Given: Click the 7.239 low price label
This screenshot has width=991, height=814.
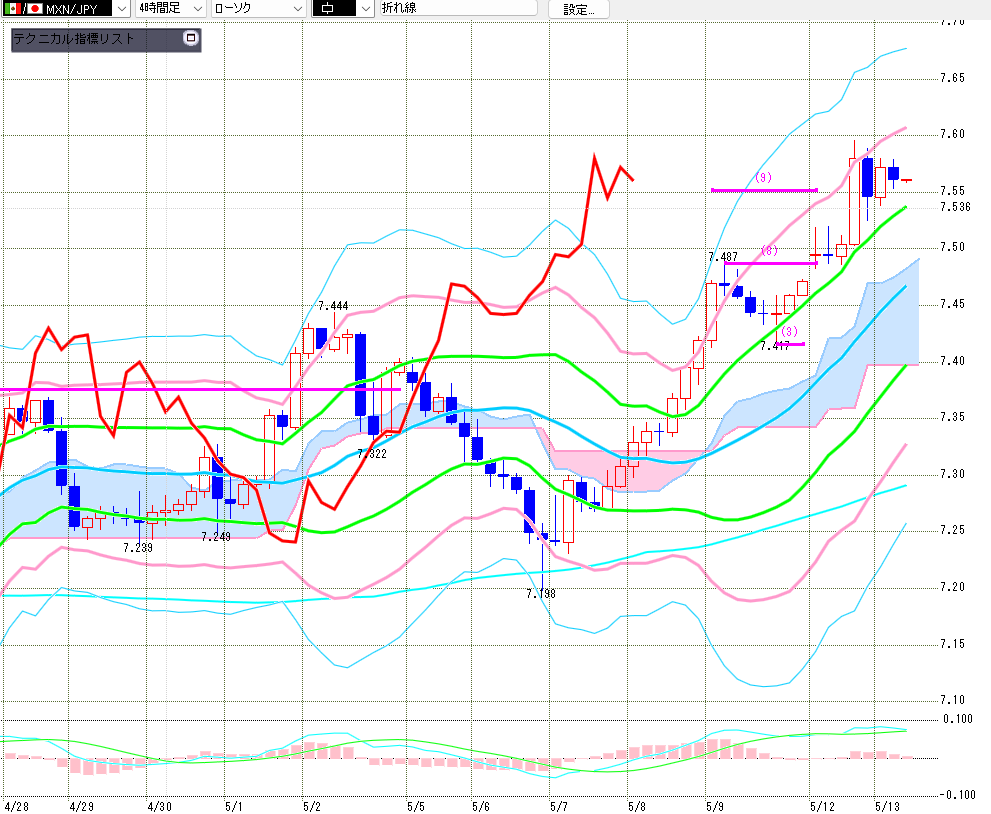Looking at the screenshot, I should point(138,548).
